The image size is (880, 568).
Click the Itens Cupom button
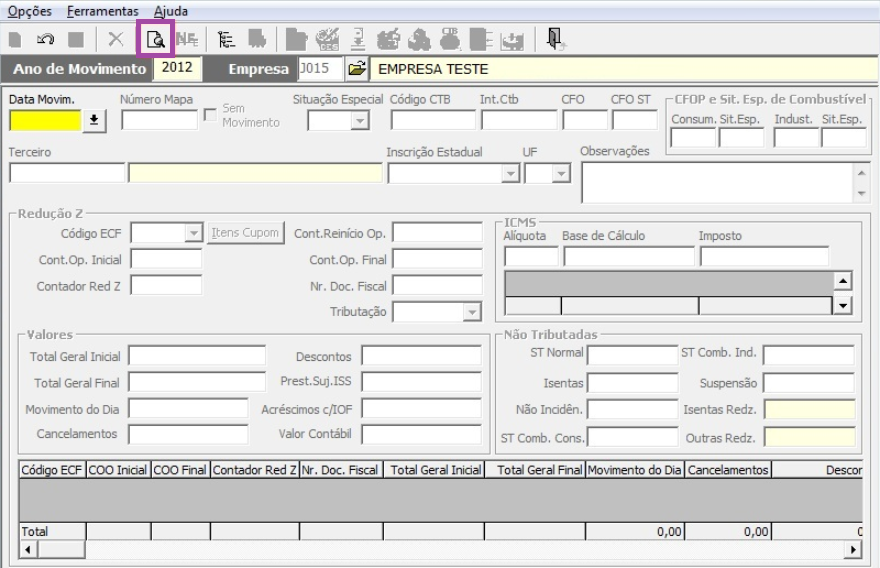pos(247,233)
